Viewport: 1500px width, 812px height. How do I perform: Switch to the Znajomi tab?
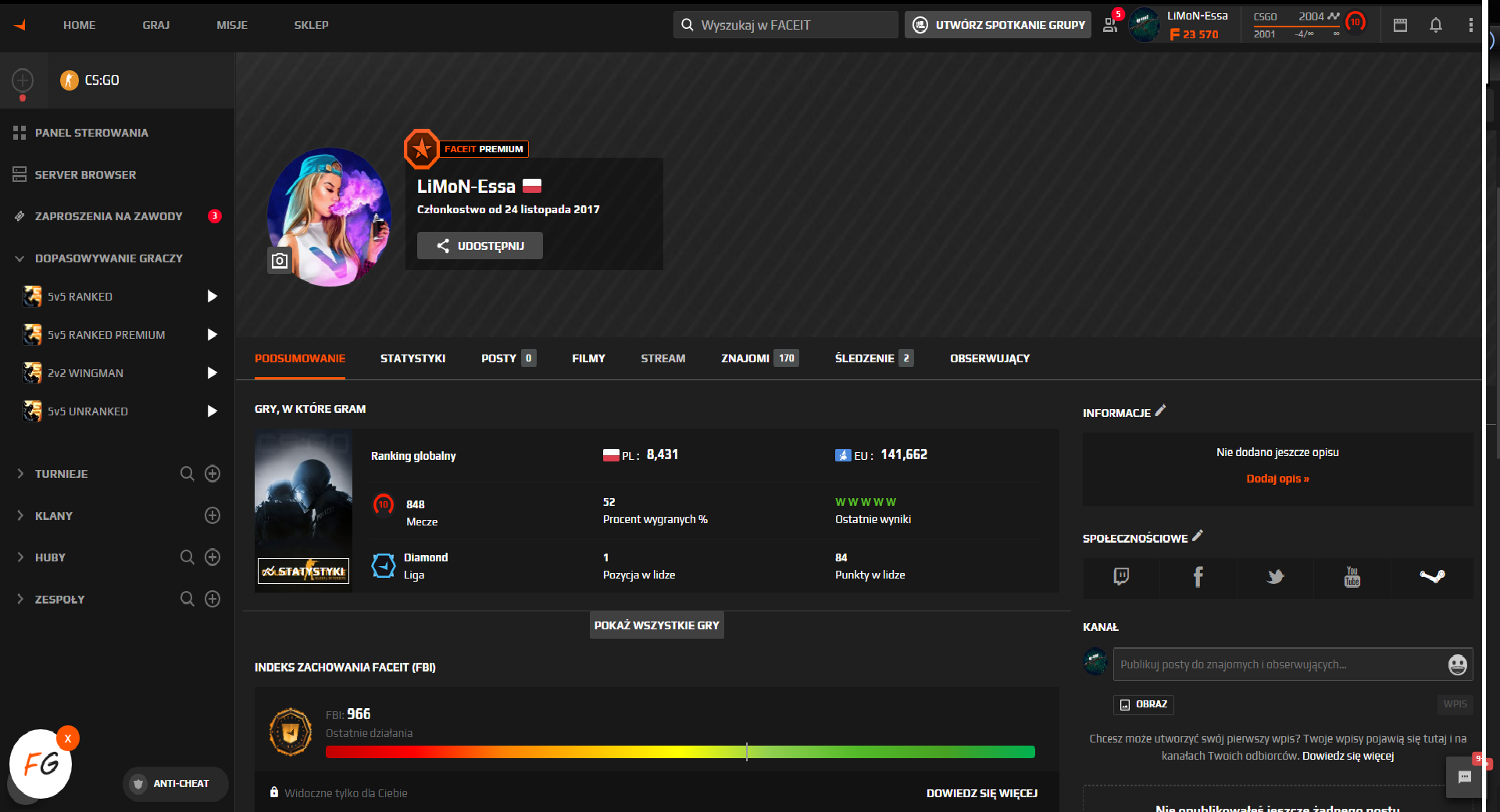click(x=760, y=358)
